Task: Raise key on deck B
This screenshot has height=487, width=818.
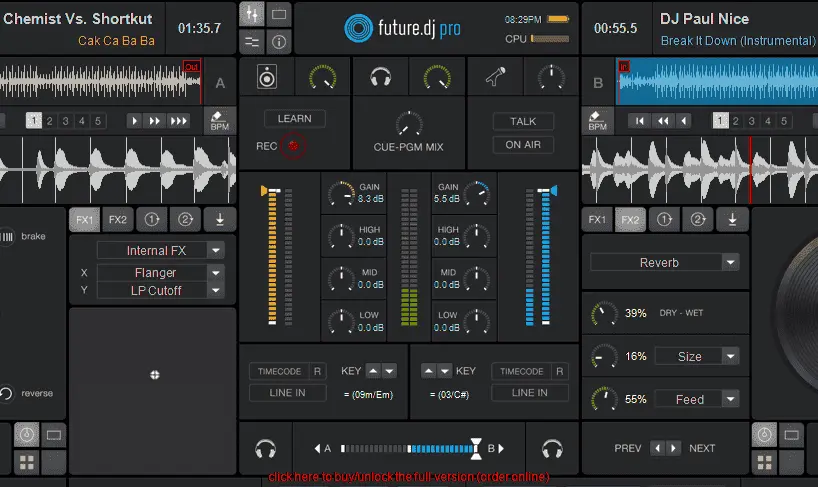Action: pos(428,371)
